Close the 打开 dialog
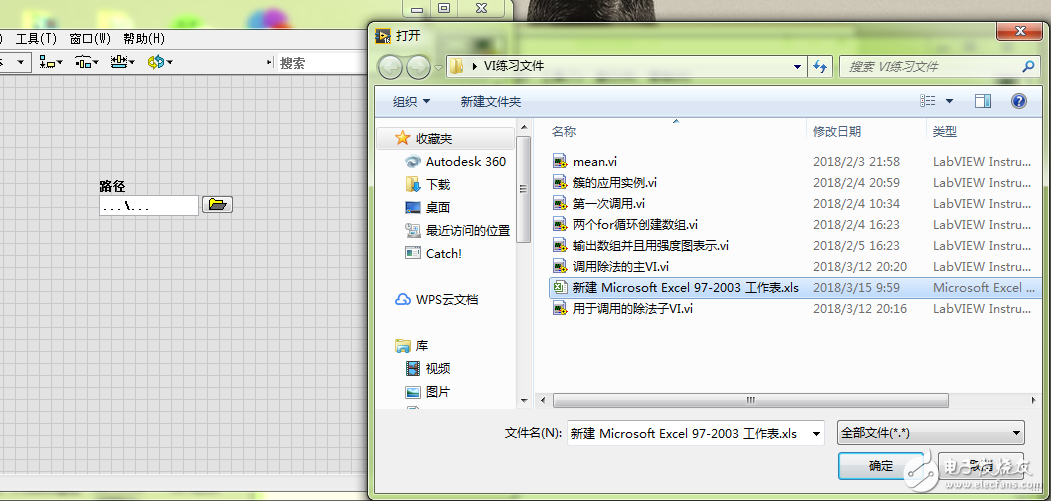The height and width of the screenshot is (501, 1051). click(1019, 32)
